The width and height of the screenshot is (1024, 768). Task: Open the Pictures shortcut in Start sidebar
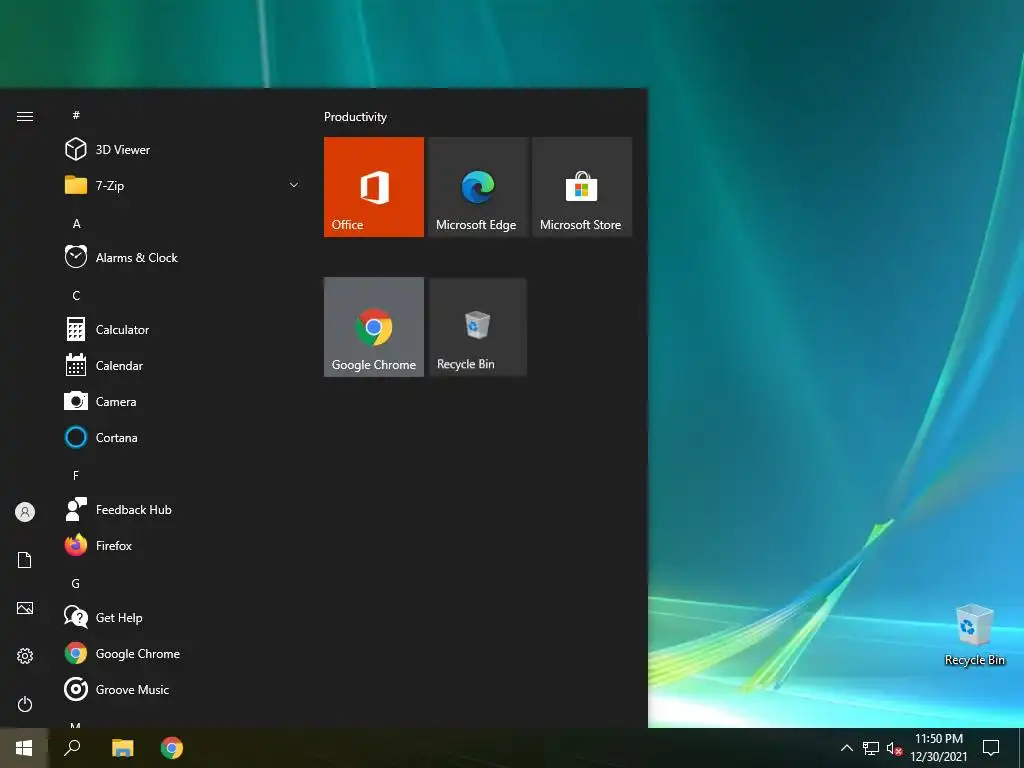click(25, 608)
